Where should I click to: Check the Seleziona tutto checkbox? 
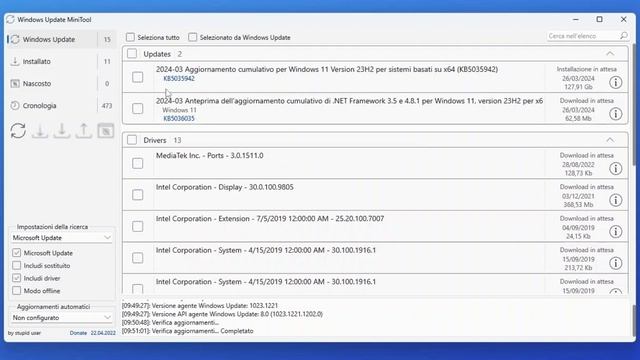click(130, 37)
